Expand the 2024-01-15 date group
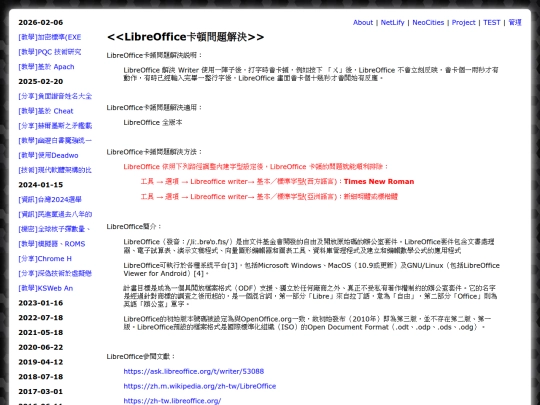 click(41, 185)
